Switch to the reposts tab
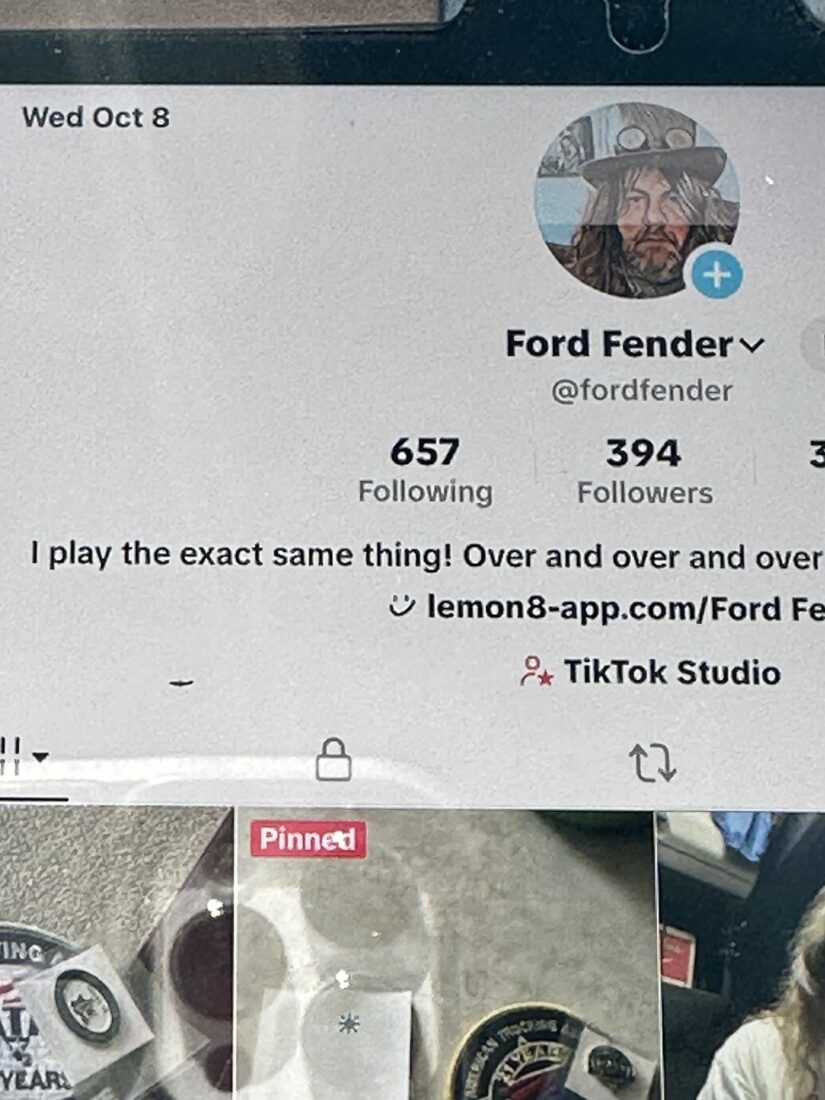The image size is (825, 1100). (x=652, y=763)
